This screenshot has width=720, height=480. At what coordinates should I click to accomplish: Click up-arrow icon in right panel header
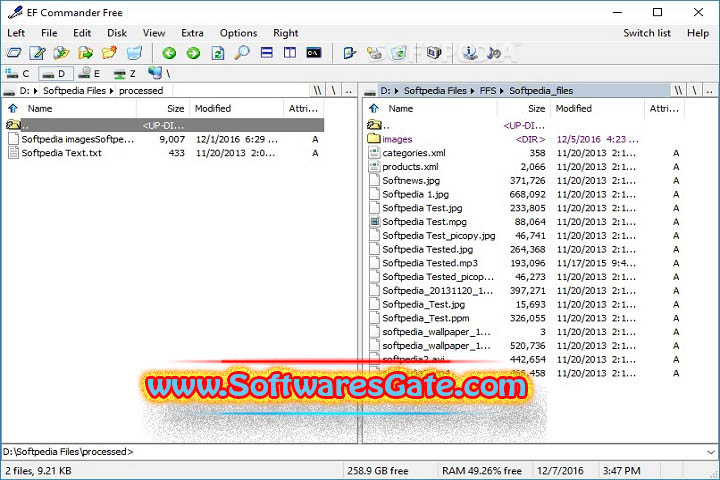point(374,108)
